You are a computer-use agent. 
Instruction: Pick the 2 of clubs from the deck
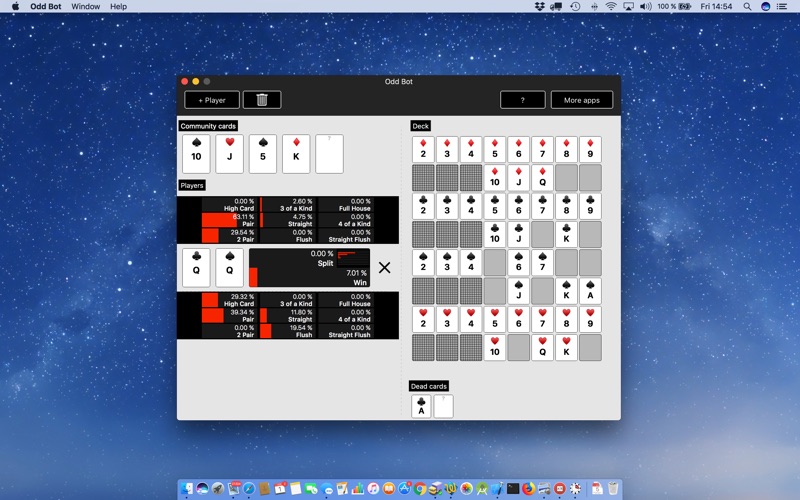pyautogui.click(x=423, y=206)
